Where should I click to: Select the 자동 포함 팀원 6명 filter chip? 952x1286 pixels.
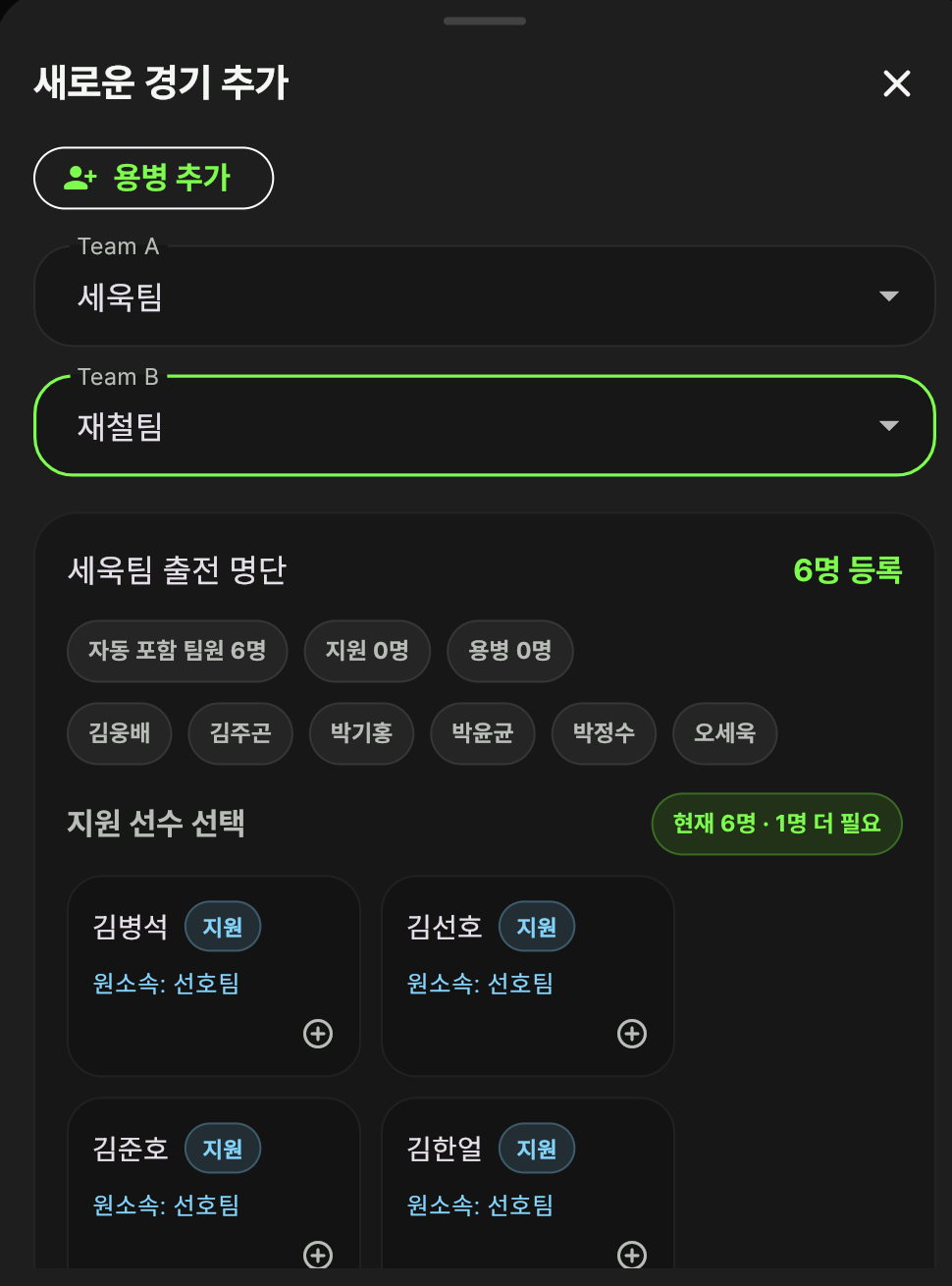[177, 651]
